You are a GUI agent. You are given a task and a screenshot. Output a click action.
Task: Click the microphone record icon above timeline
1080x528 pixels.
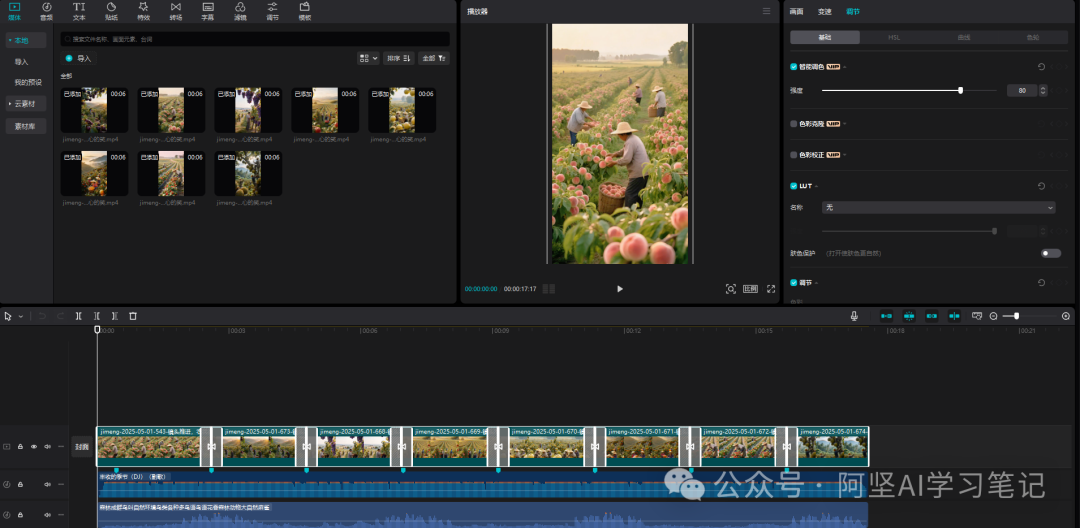pyautogui.click(x=854, y=316)
